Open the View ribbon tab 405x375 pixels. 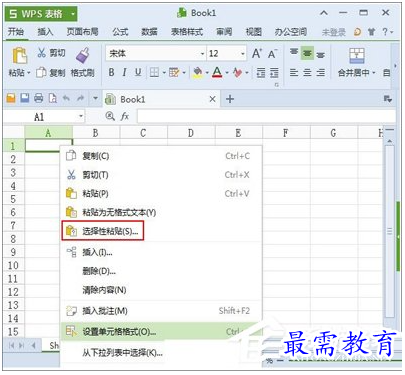[x=253, y=32]
